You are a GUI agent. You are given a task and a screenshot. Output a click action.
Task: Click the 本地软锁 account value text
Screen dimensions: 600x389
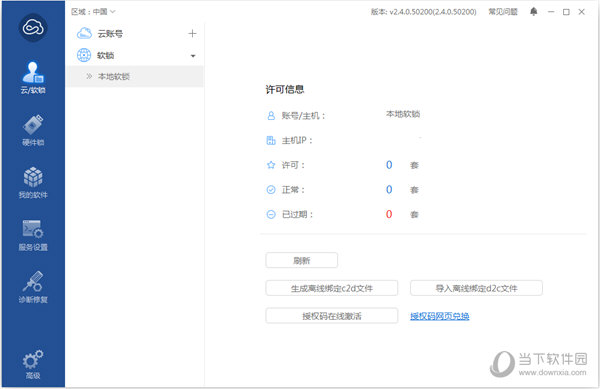click(403, 114)
